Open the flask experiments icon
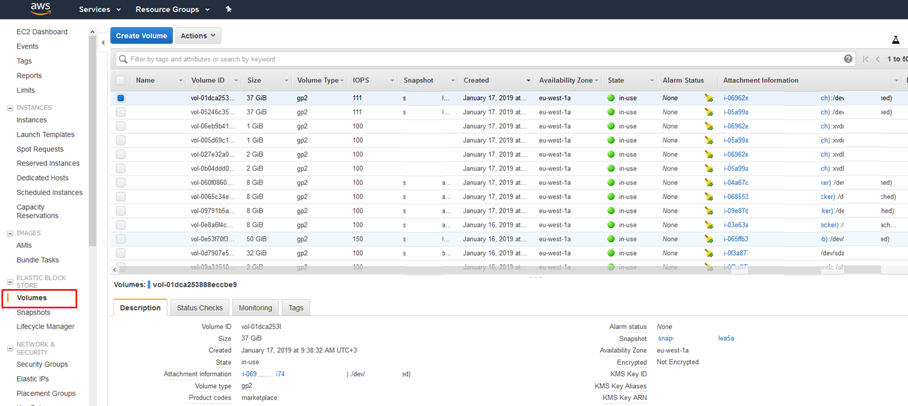908x406 pixels. (896, 40)
